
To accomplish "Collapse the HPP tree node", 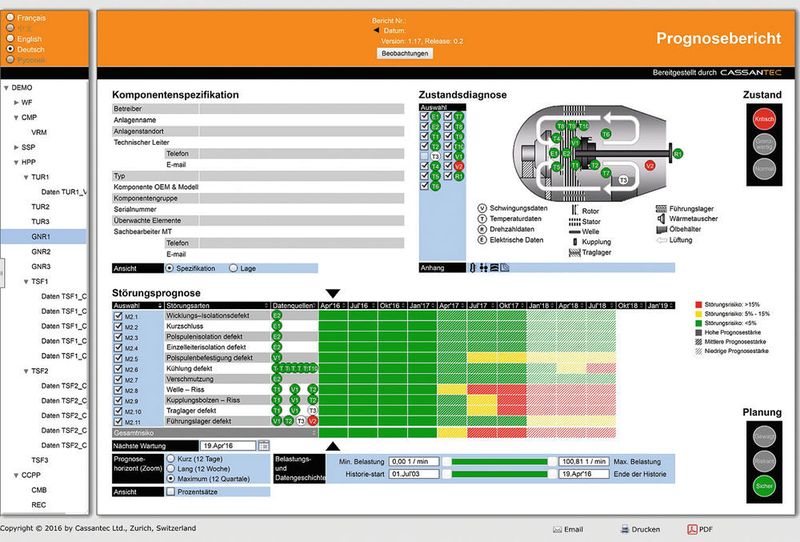I will pos(16,162).
